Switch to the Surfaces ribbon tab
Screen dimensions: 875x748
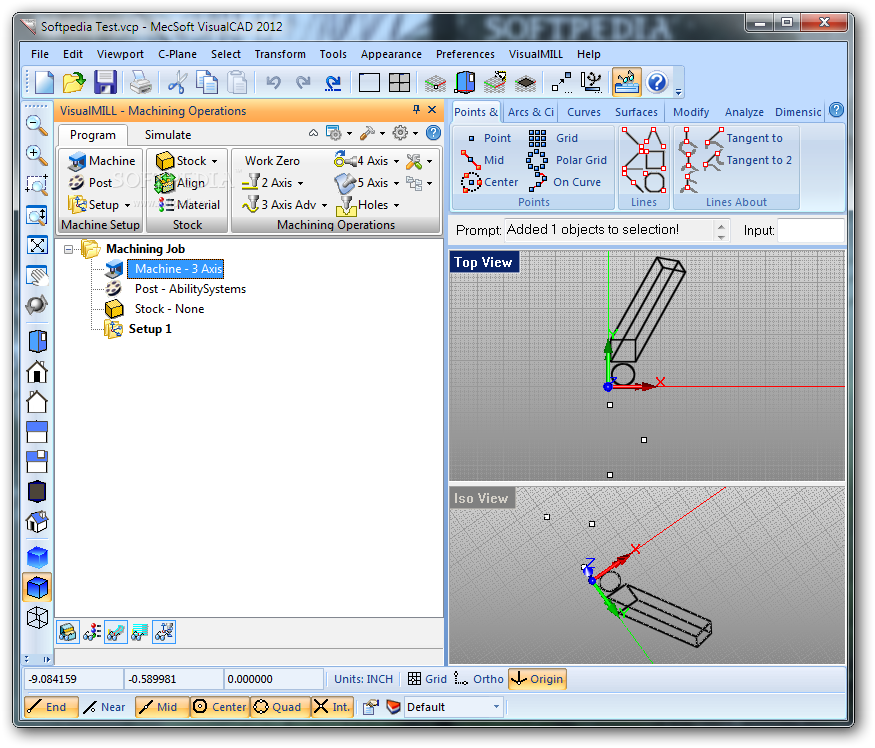coord(636,112)
